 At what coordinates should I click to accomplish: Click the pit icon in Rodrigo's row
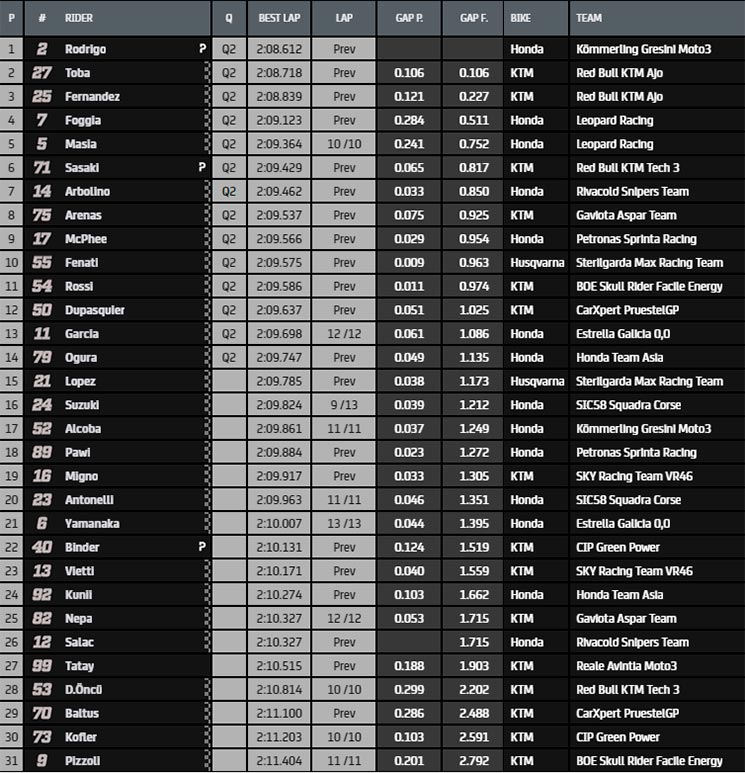(202, 49)
